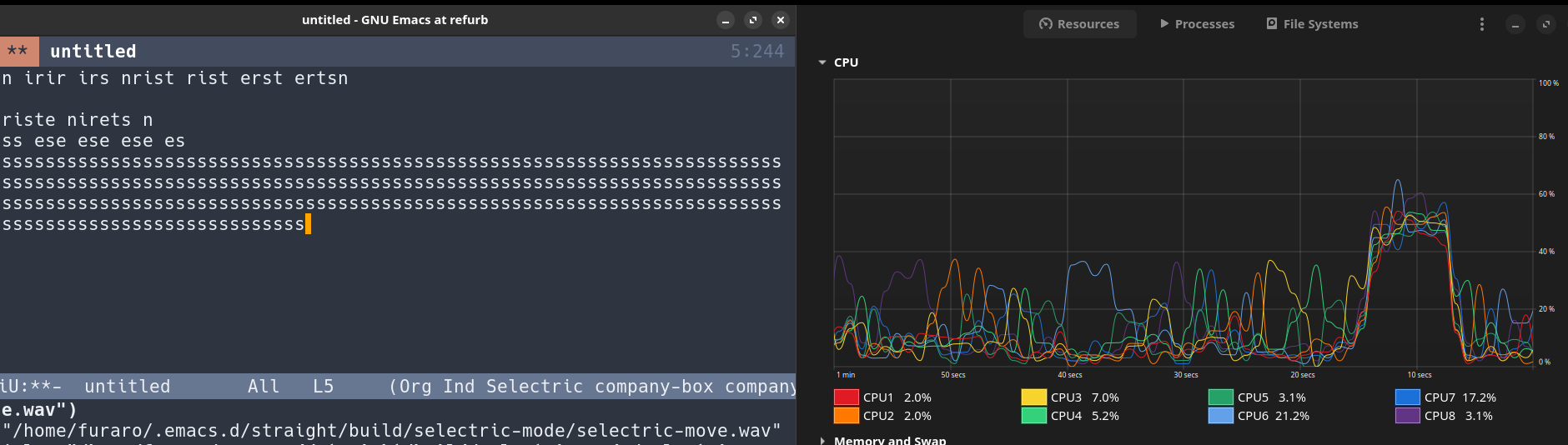Close the Emacs window

click(781, 20)
